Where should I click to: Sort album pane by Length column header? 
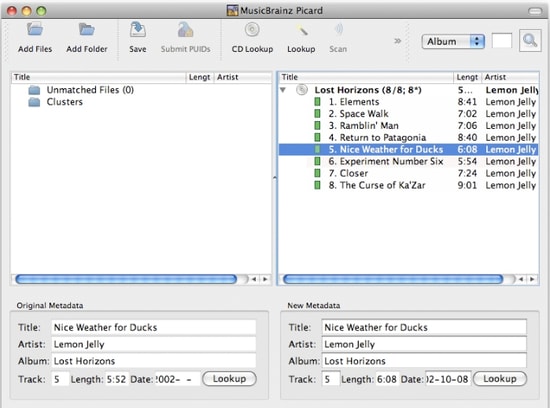(x=467, y=77)
